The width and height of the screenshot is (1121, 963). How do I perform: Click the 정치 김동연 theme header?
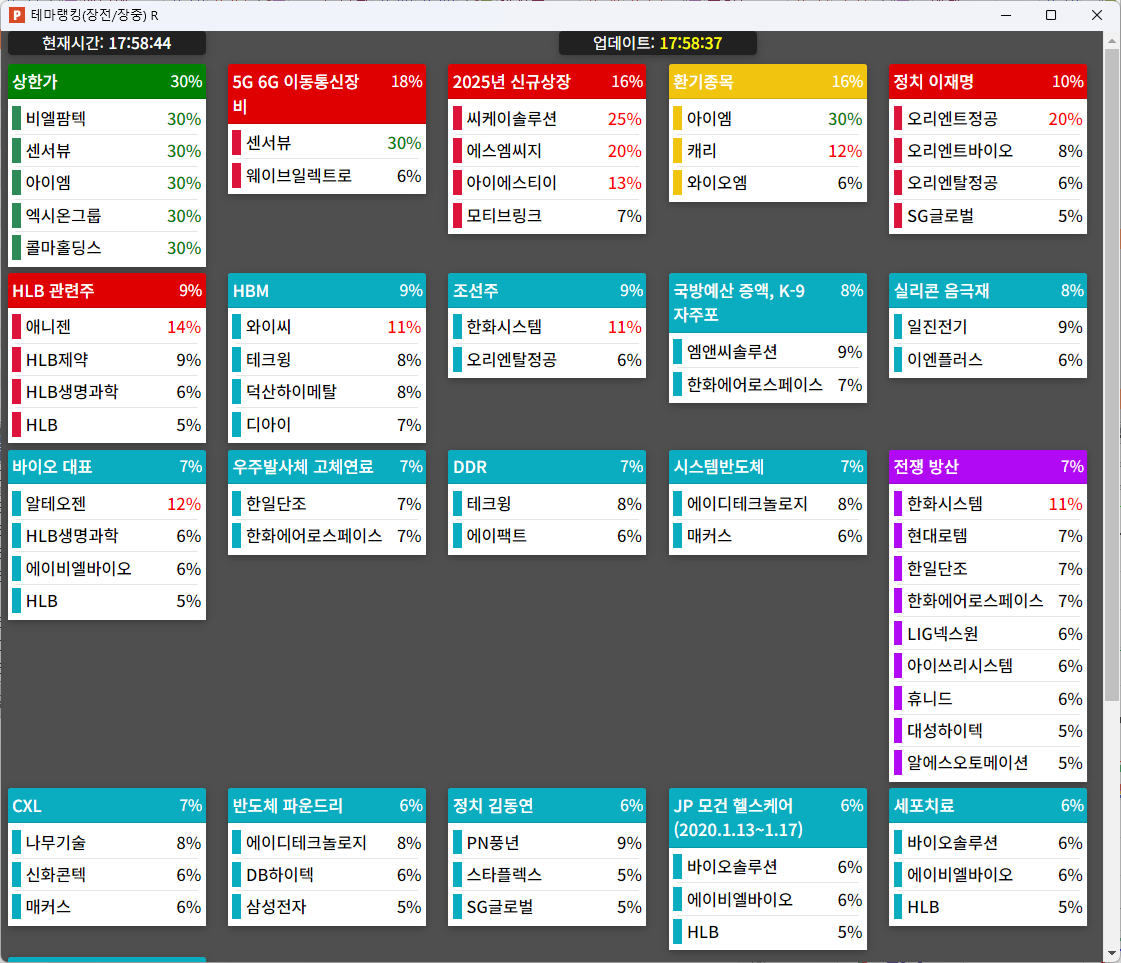coord(547,806)
